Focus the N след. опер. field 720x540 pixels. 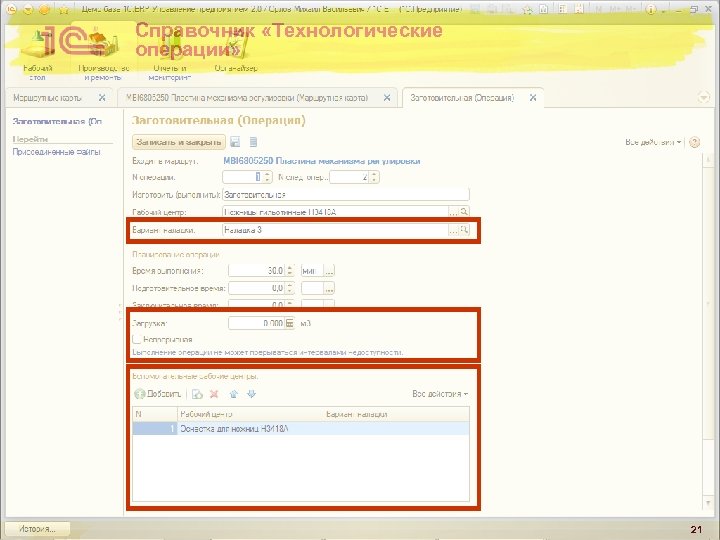click(x=349, y=177)
